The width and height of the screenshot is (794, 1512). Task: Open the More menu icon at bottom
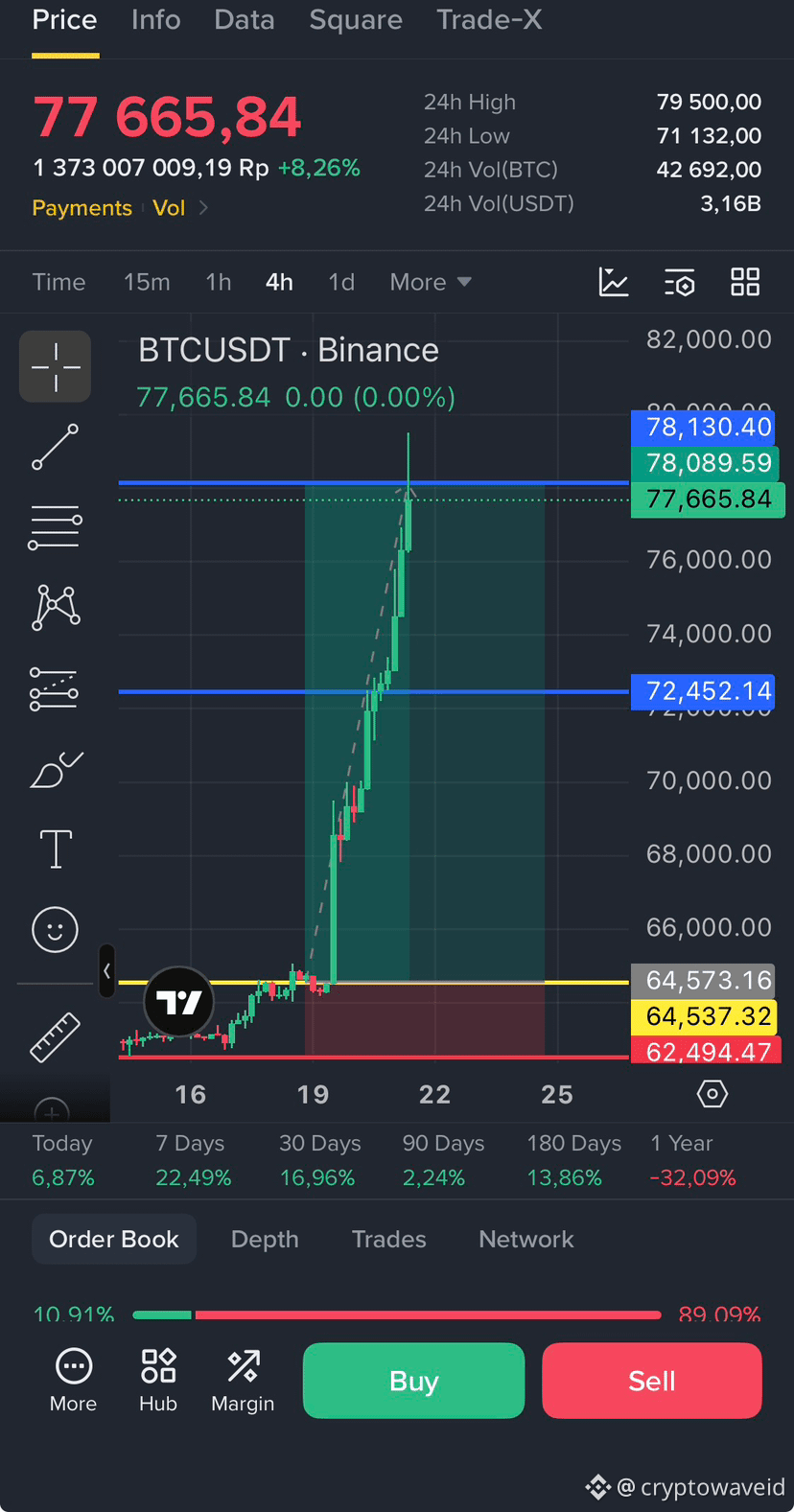[74, 1381]
